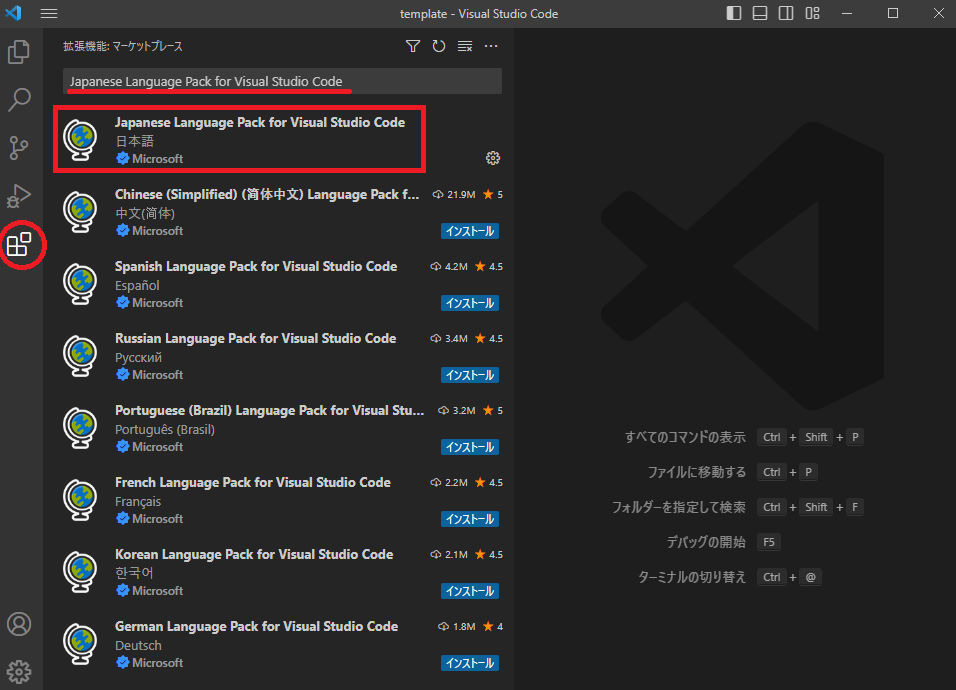Toggle the secondary side bar
This screenshot has height=690, width=956.
click(x=786, y=13)
